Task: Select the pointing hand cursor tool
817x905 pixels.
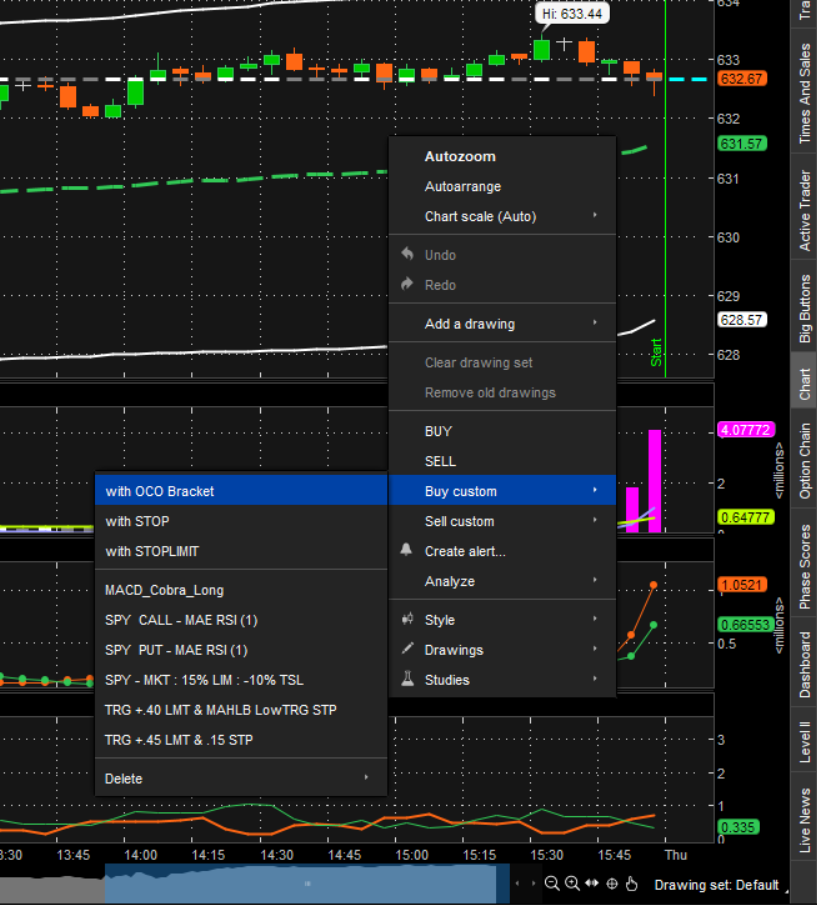Action: (633, 884)
